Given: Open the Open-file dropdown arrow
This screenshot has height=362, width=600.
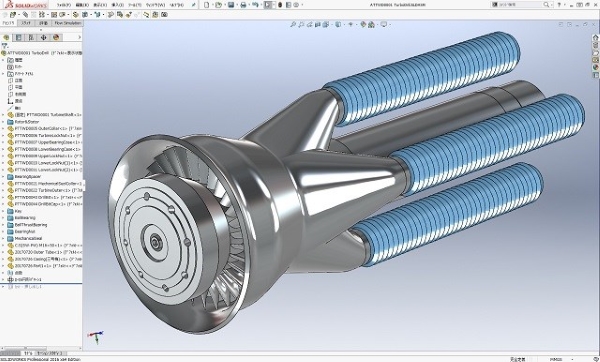Looking at the screenshot, I should pyautogui.click(x=225, y=5).
